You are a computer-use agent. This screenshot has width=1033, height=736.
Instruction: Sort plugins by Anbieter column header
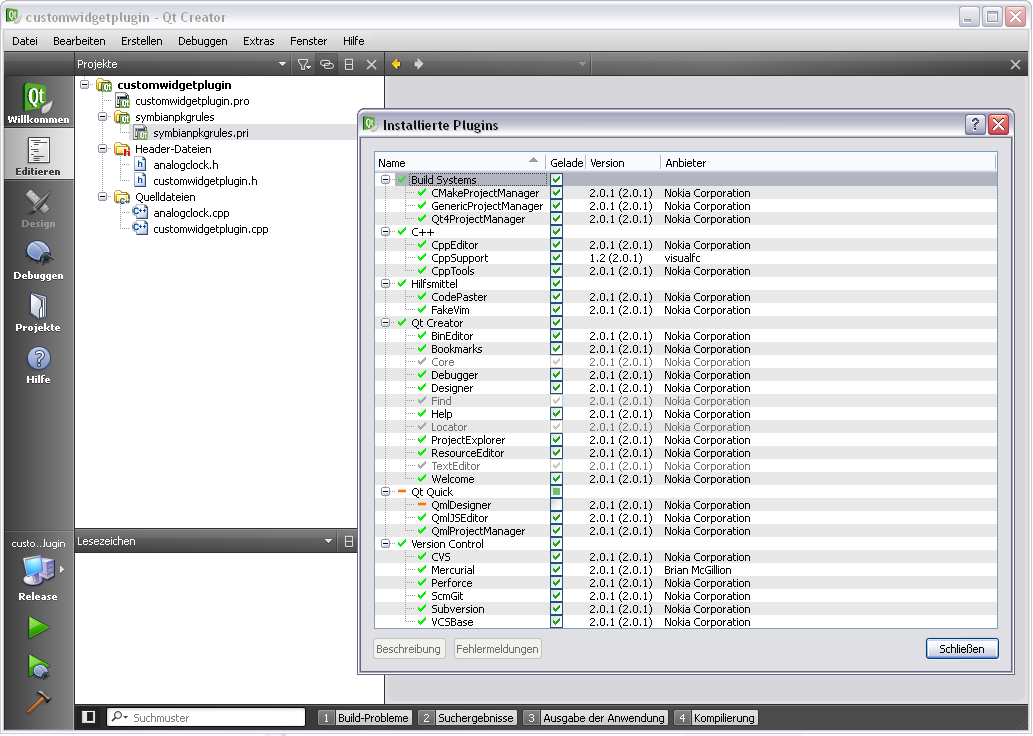coord(829,163)
